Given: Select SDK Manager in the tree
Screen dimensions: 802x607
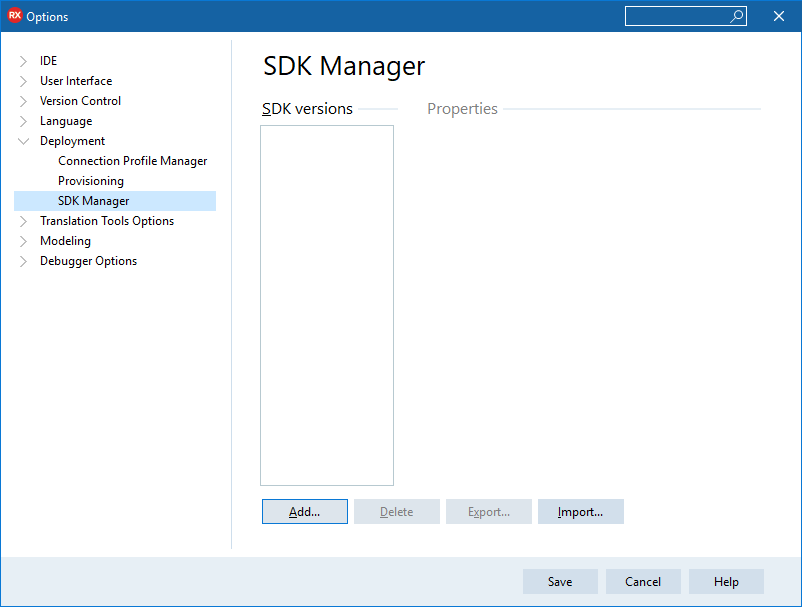Looking at the screenshot, I should (x=93, y=201).
